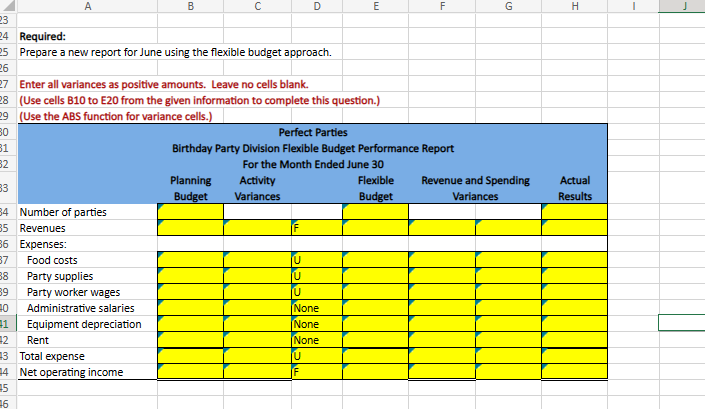
Task: Select Planning Budget cell for Party worker wages
Action: pos(191,292)
